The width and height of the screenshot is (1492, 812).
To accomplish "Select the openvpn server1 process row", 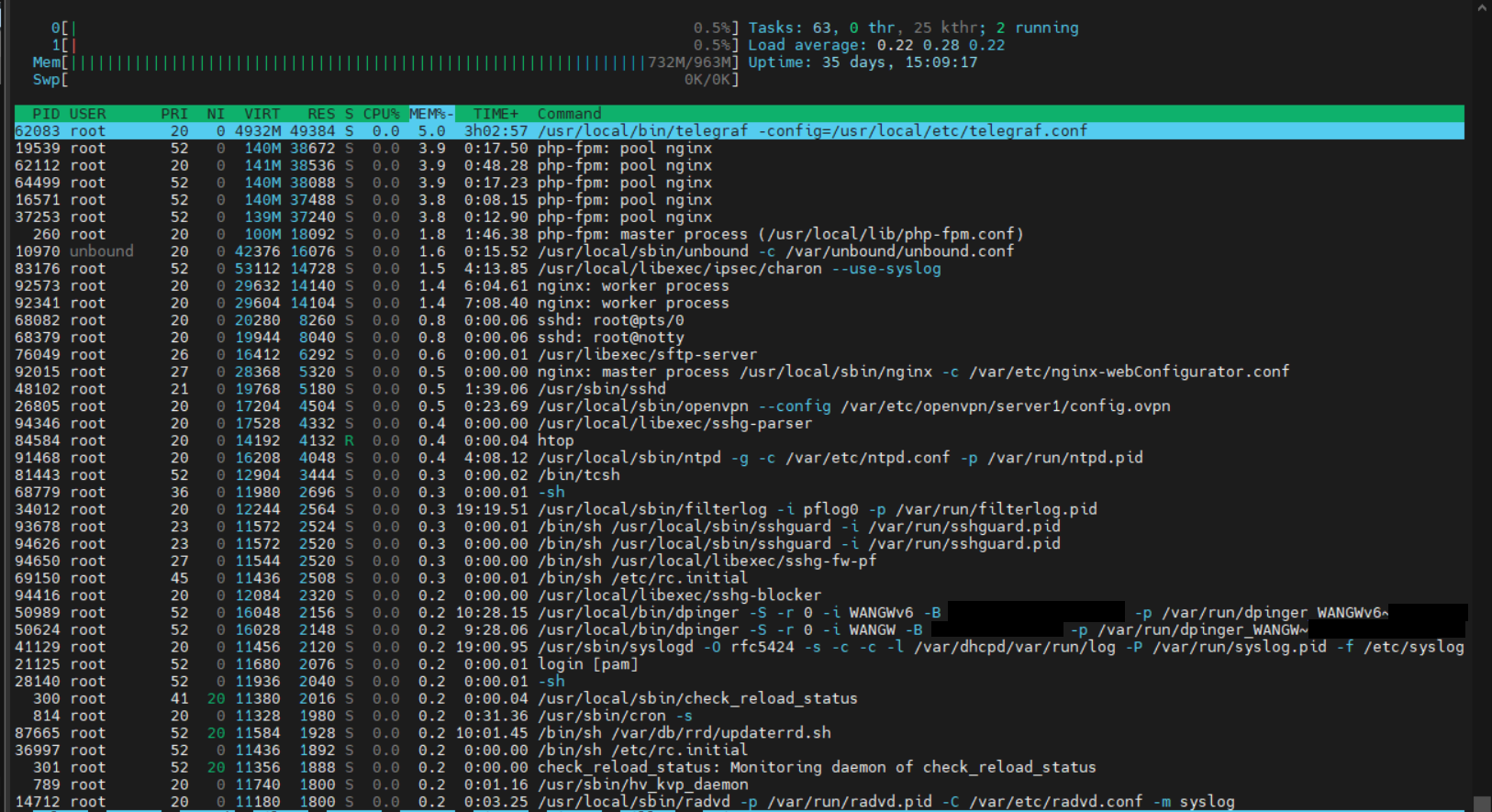I will tap(739, 406).
